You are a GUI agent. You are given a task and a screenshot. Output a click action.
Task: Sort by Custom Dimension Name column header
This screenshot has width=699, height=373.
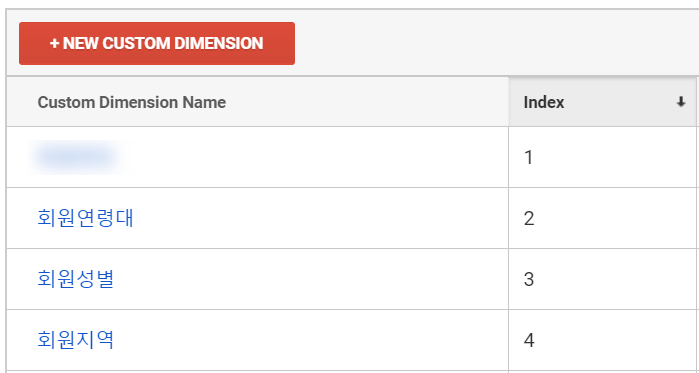coord(132,102)
